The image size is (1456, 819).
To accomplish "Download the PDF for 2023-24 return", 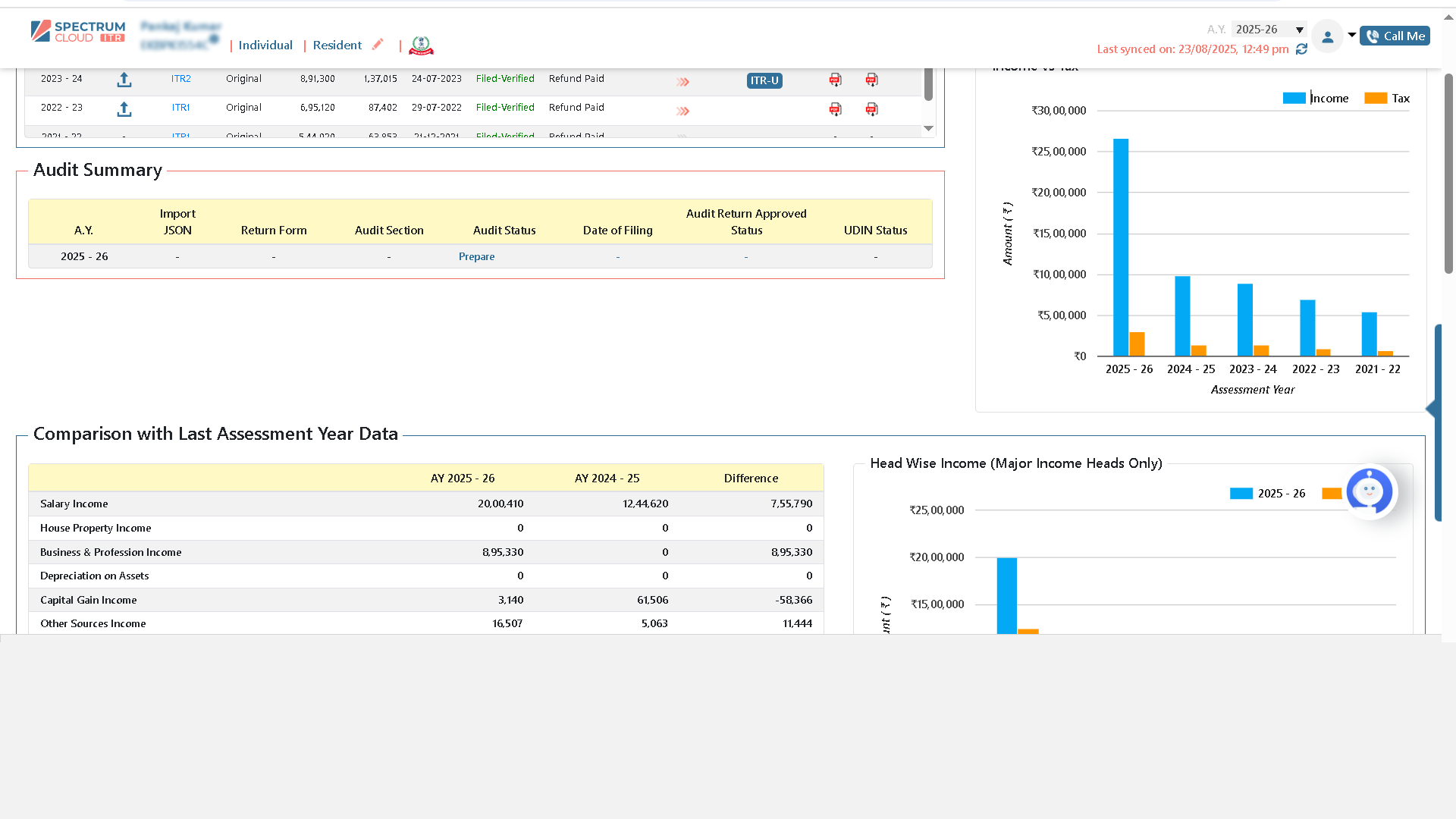I will tap(835, 80).
